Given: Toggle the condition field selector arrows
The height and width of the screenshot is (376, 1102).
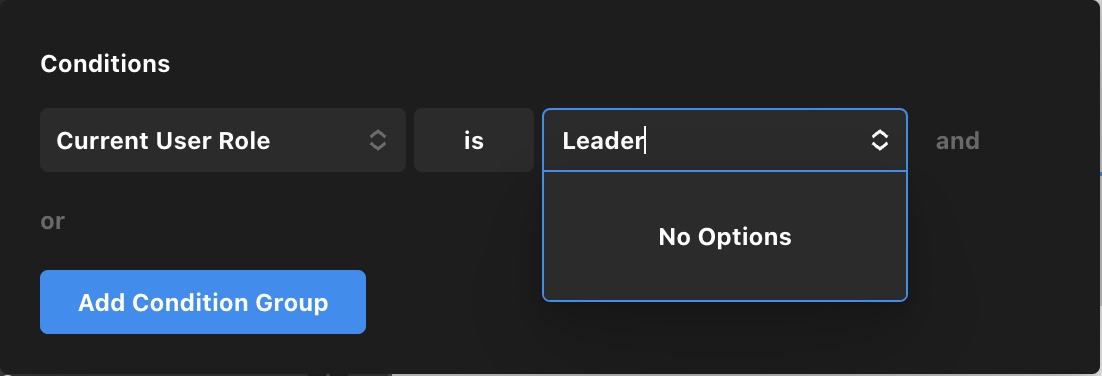Looking at the screenshot, I should (377, 140).
